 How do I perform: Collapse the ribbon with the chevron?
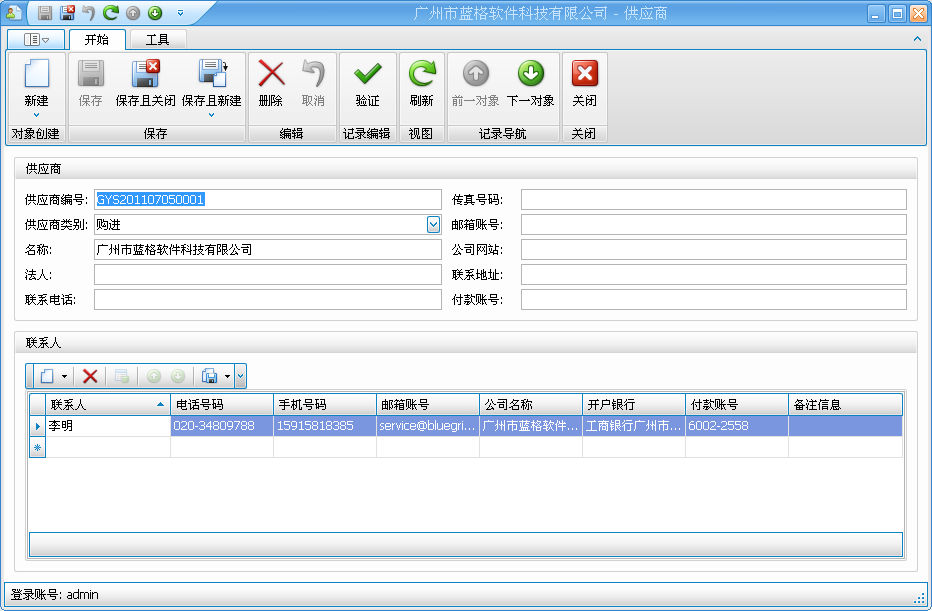(917, 39)
